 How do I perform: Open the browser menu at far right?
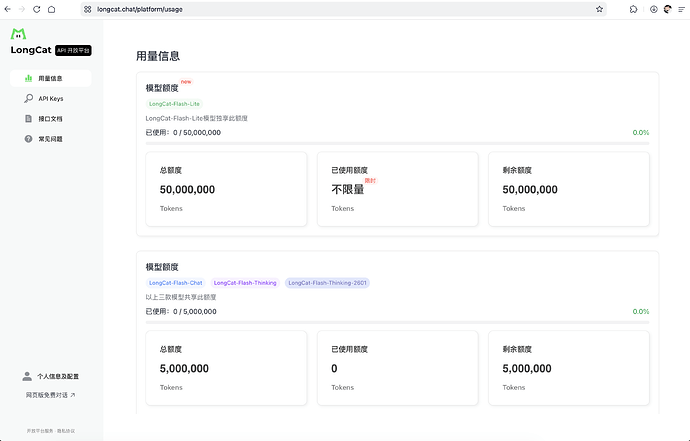(x=682, y=9)
